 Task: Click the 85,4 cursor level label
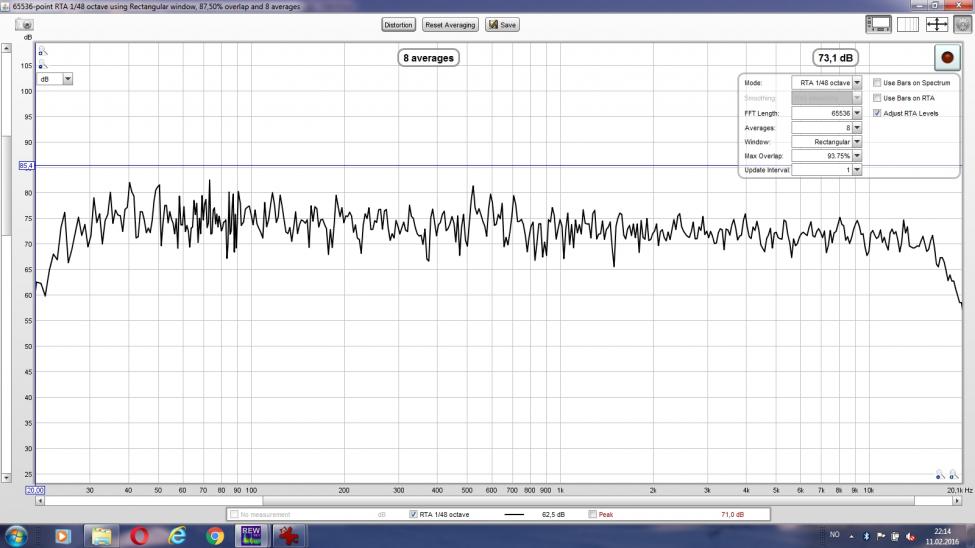(26, 165)
